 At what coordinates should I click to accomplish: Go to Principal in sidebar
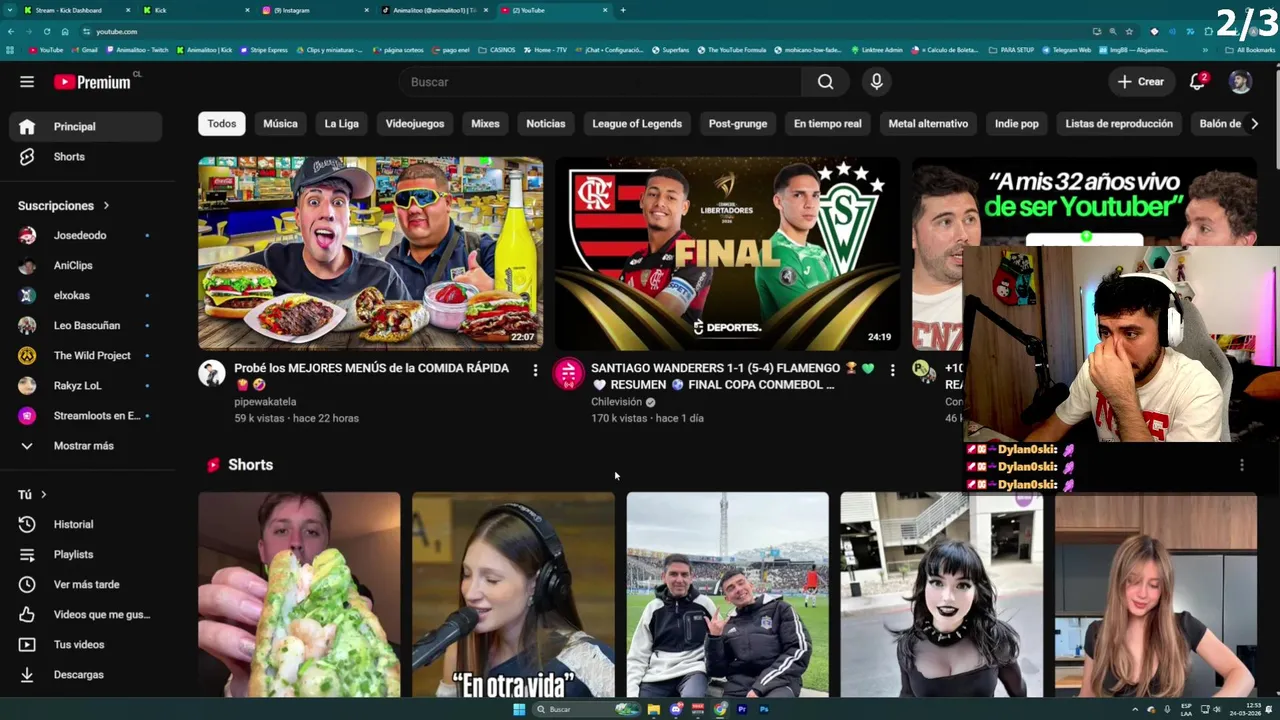(x=86, y=127)
